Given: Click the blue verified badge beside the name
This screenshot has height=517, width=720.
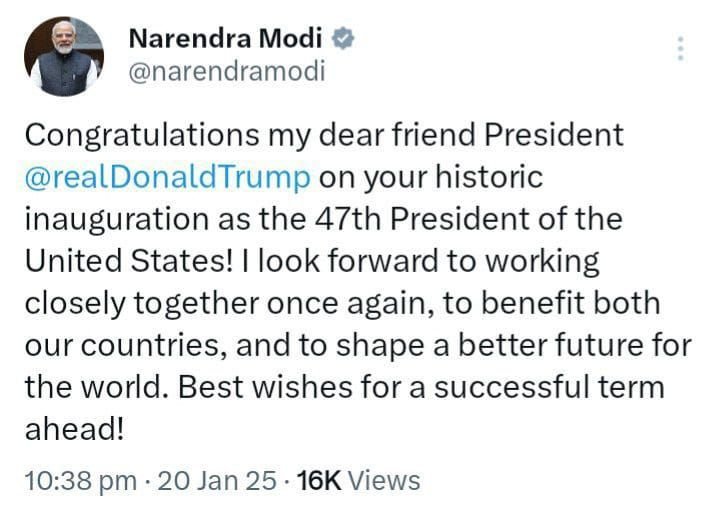Looking at the screenshot, I should [345, 38].
